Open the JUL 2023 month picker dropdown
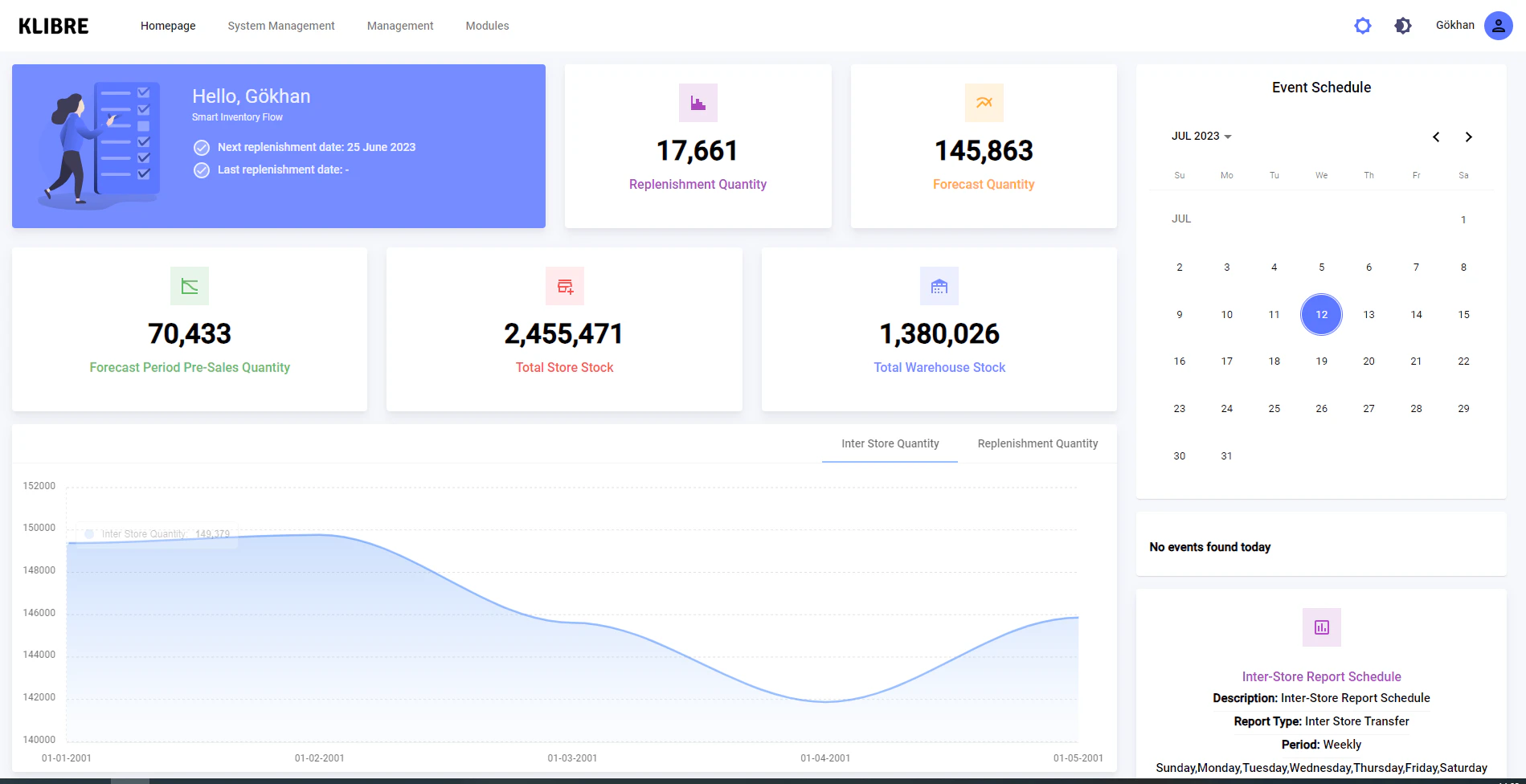 pos(1201,136)
